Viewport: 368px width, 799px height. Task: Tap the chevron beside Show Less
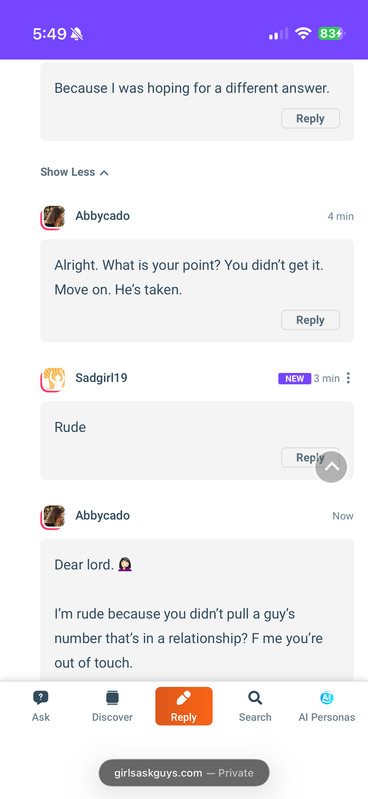pos(104,173)
